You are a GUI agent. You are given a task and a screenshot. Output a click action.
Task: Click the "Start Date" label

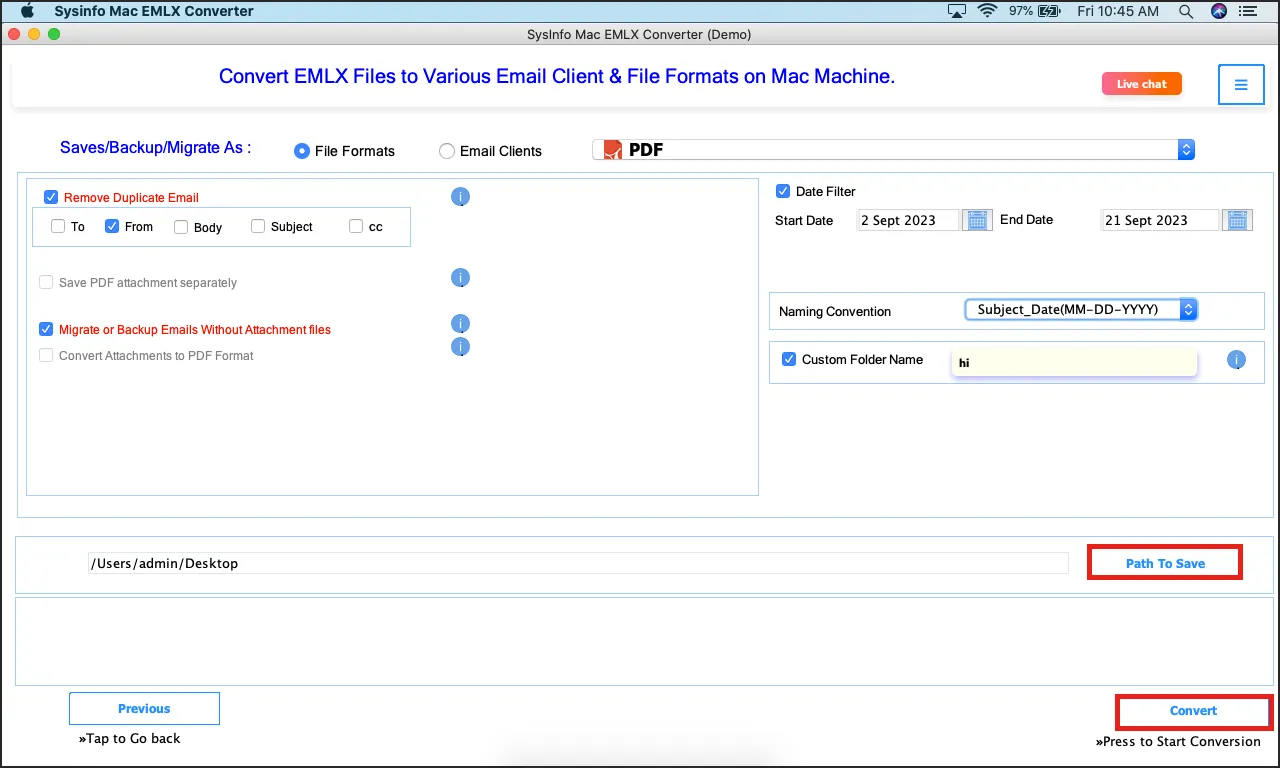[x=804, y=220]
